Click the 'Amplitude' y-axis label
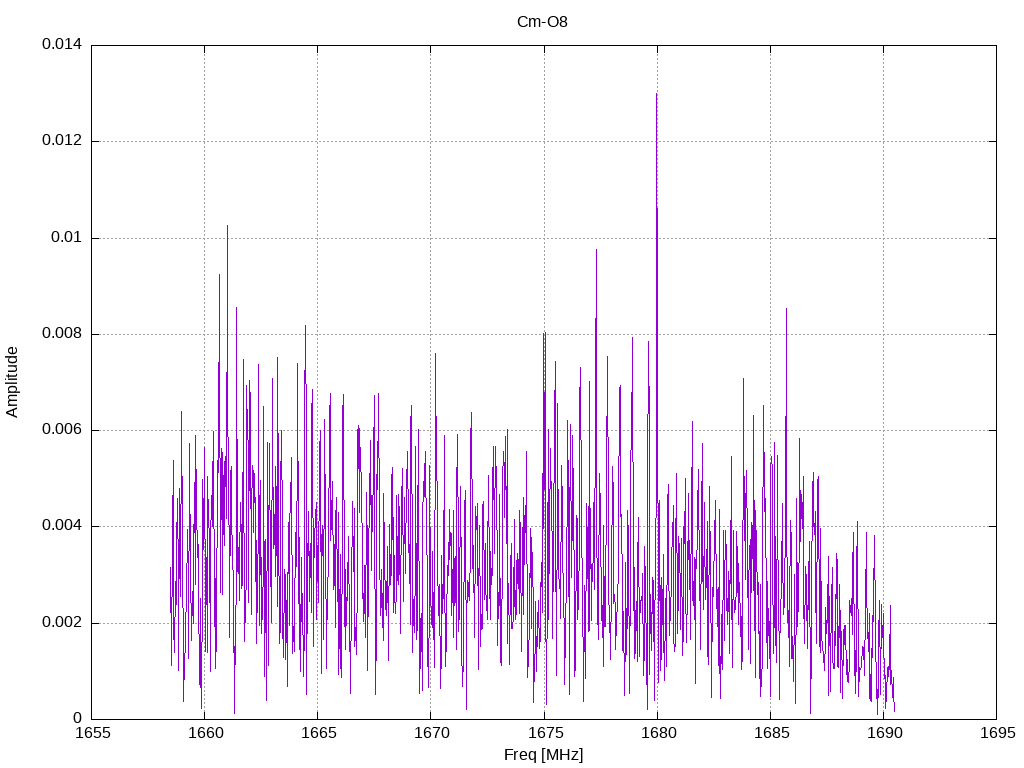Screen dimensions: 1024x768 tap(12, 382)
